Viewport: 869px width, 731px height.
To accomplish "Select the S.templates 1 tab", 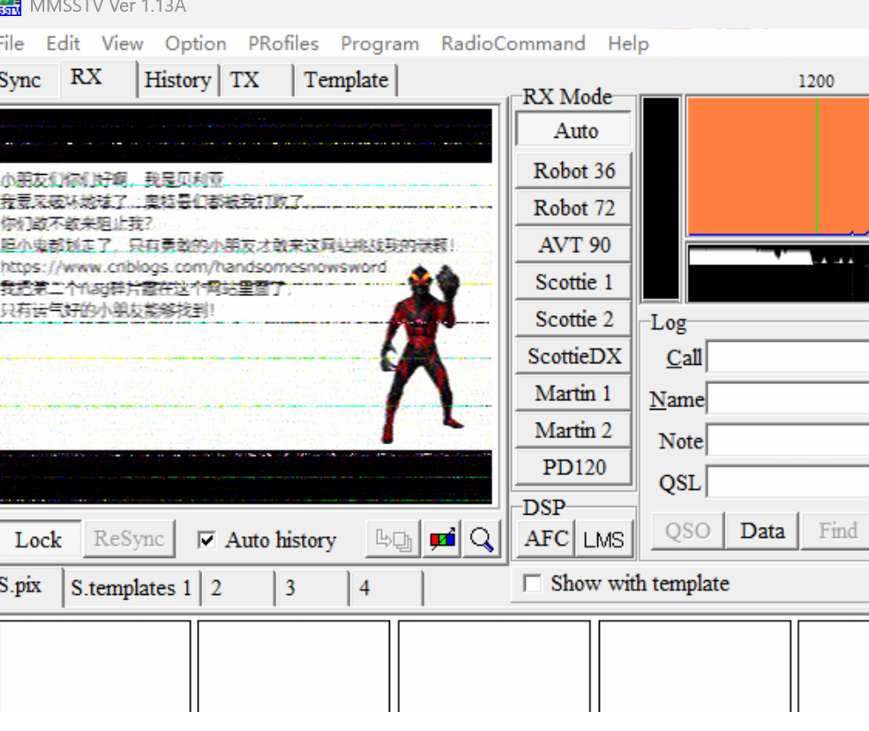I will 131,588.
